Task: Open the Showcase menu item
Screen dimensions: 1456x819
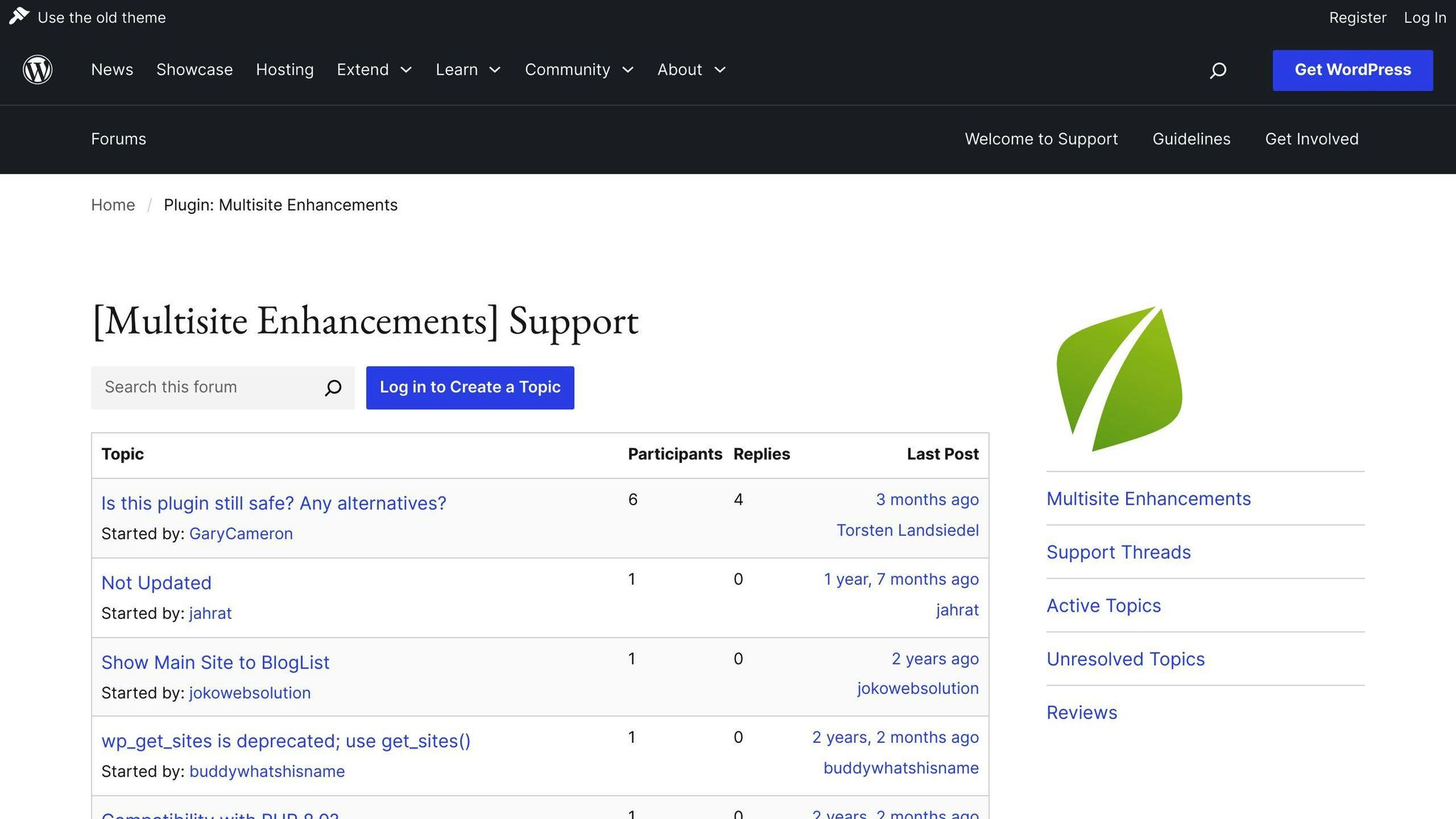Action: click(195, 70)
